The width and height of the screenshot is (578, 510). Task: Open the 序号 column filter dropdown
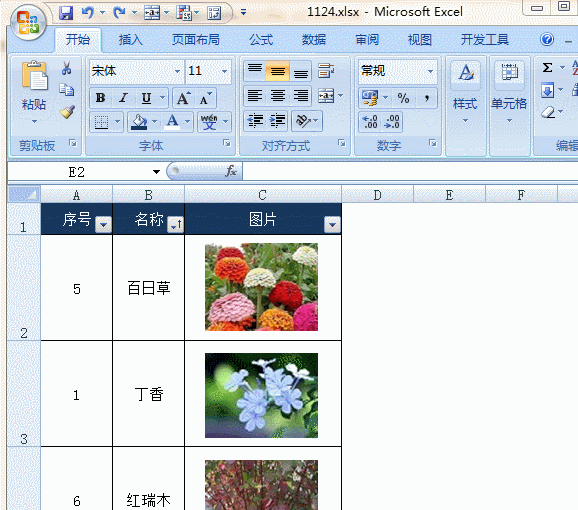coord(103,224)
